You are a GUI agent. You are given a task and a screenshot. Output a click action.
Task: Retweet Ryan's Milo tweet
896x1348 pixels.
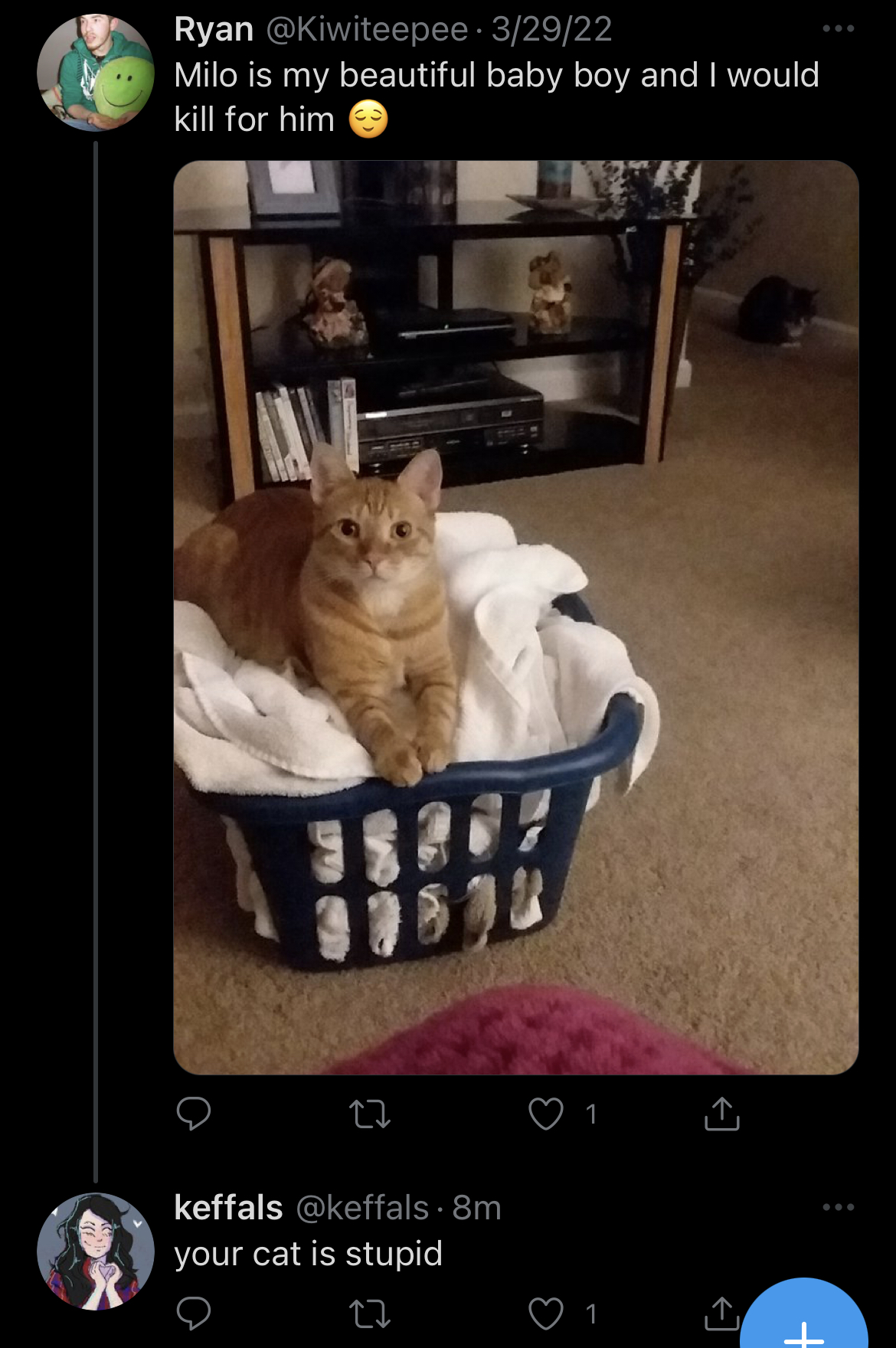(x=370, y=1114)
